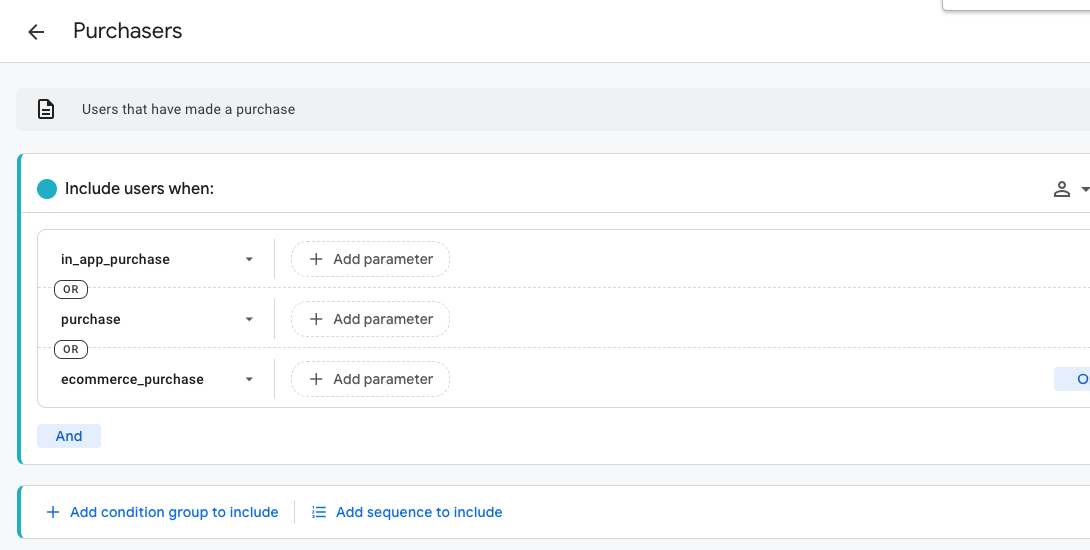Click Add condition group to include
Viewport: 1090px width, 550px height.
click(x=162, y=512)
